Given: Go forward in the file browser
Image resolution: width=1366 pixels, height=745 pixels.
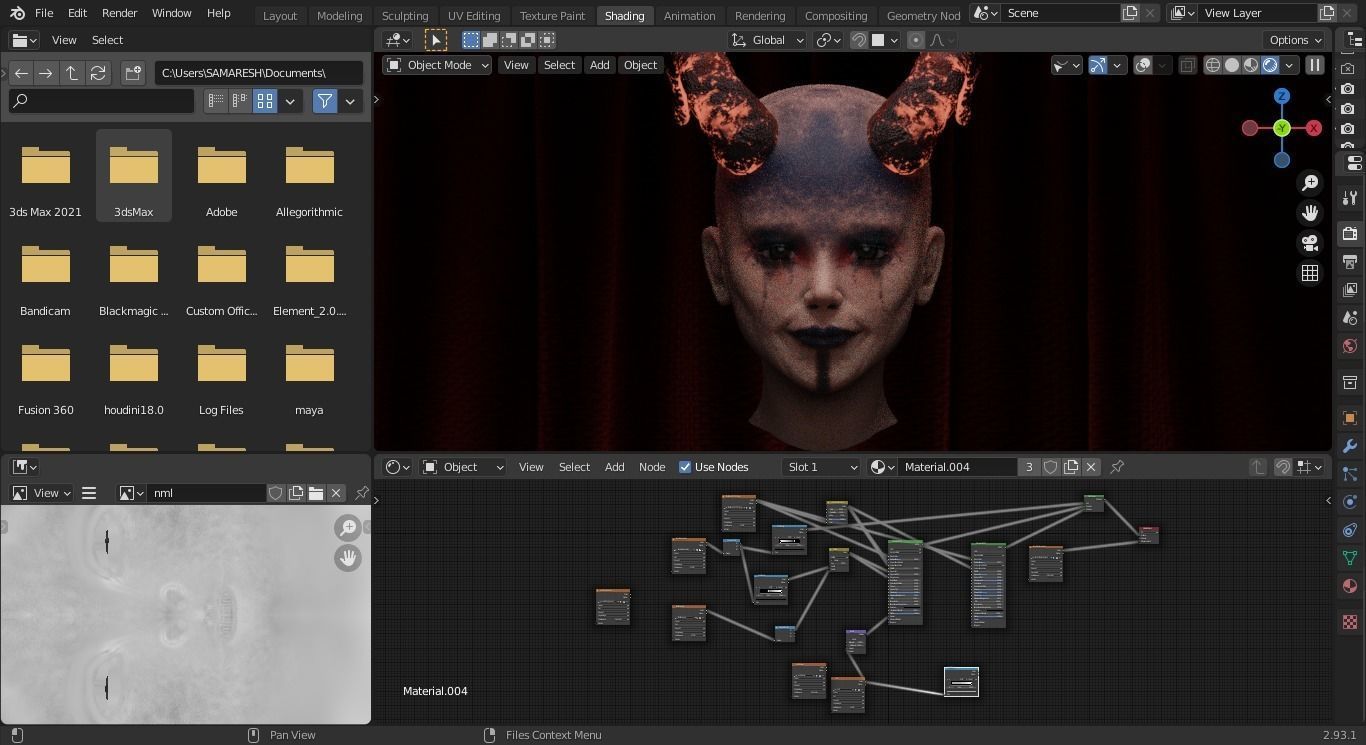Looking at the screenshot, I should (x=46, y=73).
